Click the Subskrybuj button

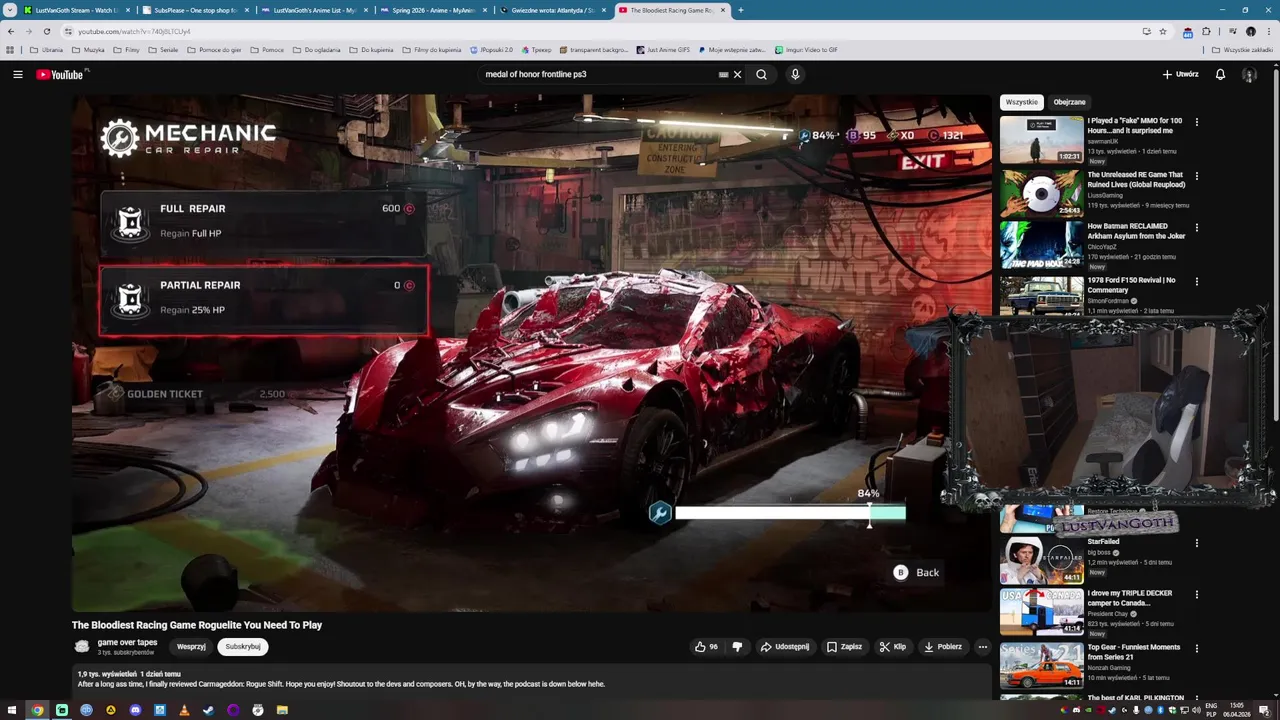pos(243,647)
